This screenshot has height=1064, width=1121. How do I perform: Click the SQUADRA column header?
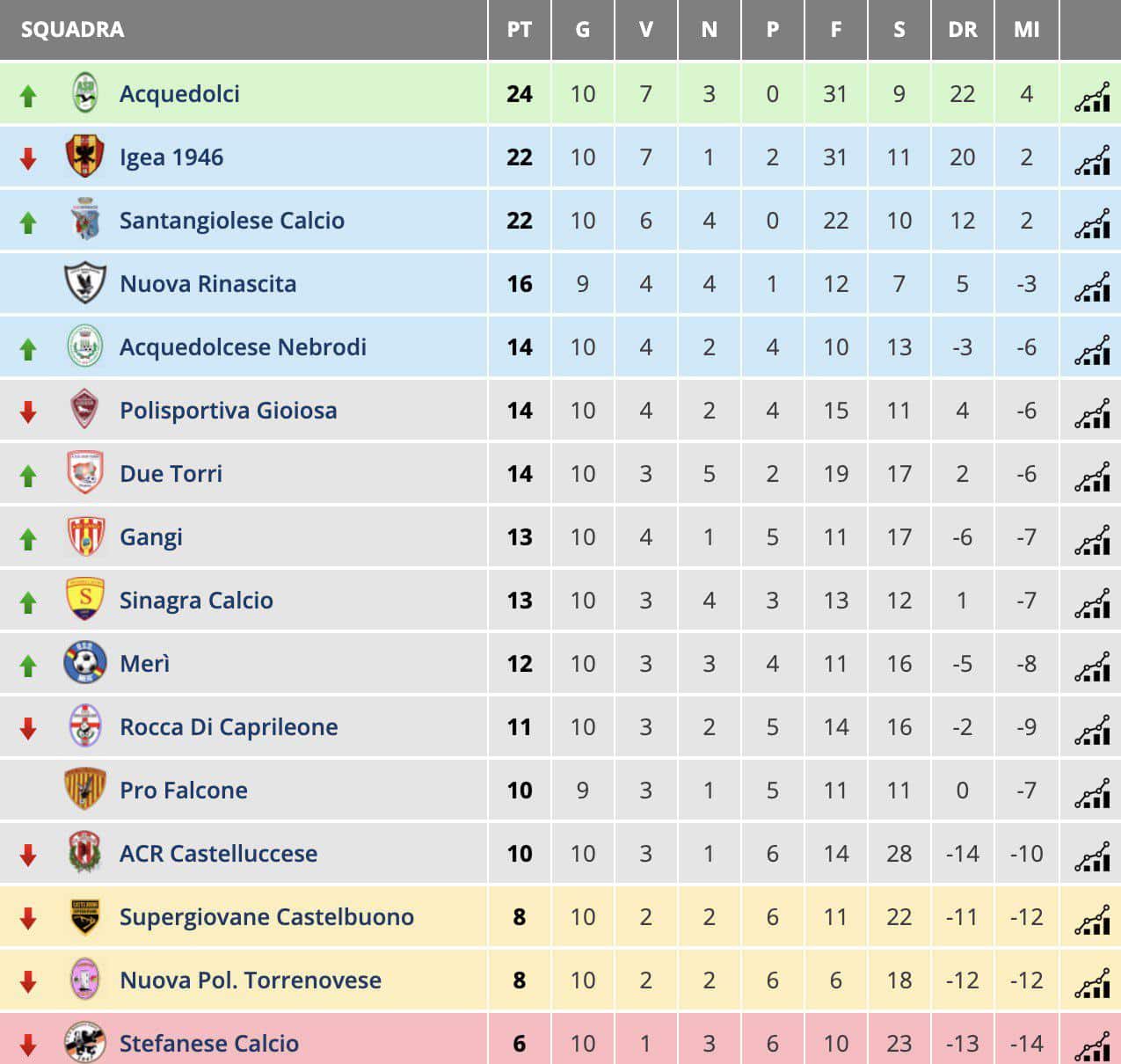coord(73,30)
